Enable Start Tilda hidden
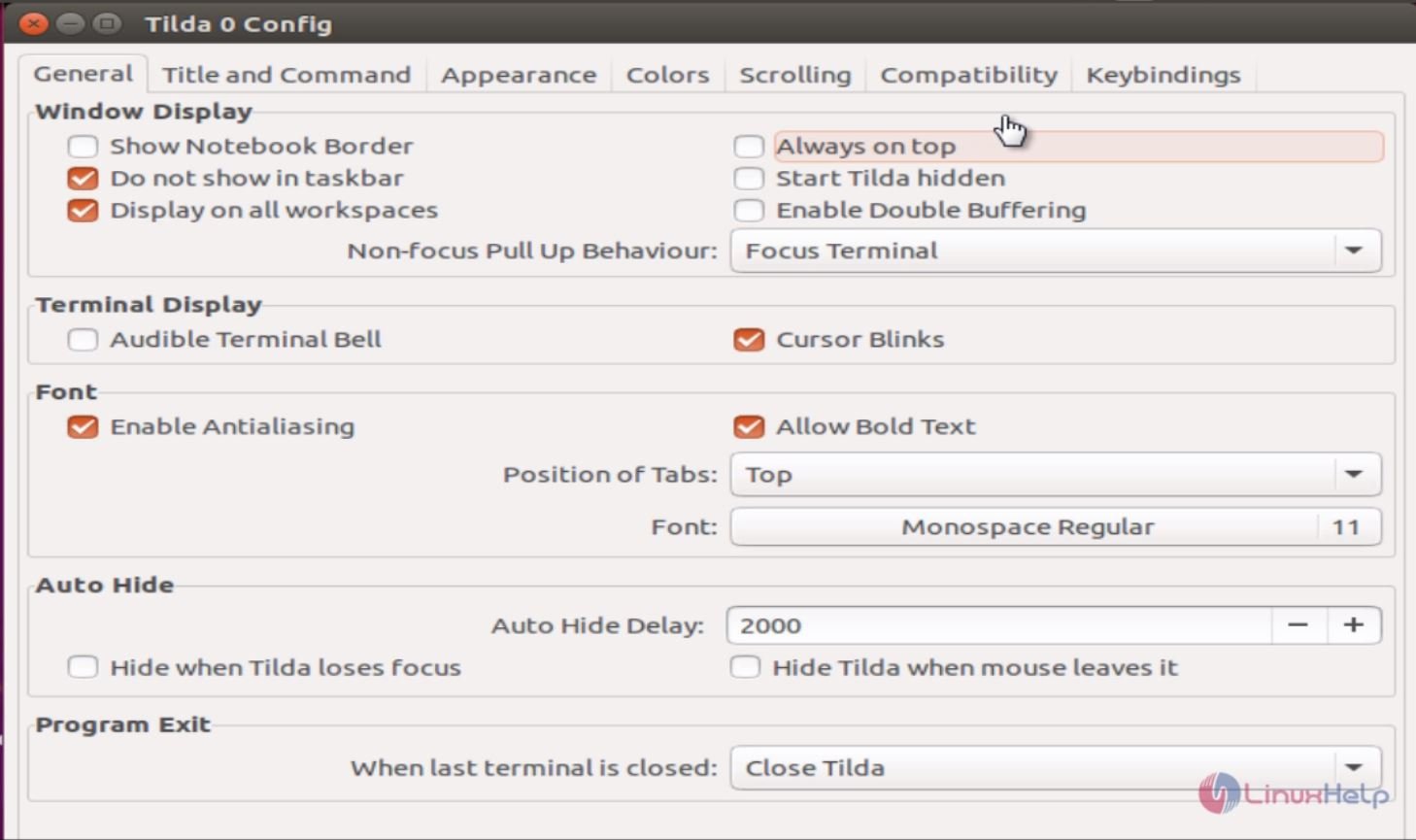The image size is (1416, 840). [x=749, y=179]
